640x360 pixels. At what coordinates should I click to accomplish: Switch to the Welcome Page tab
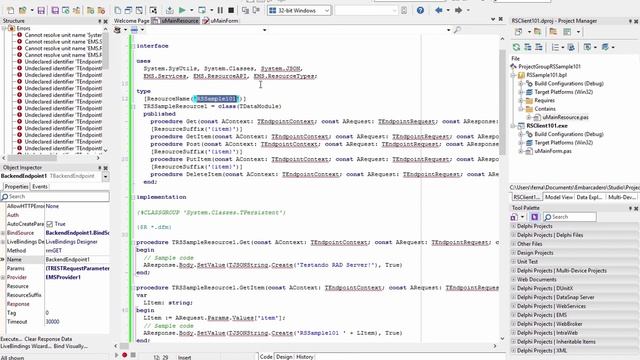(131, 21)
